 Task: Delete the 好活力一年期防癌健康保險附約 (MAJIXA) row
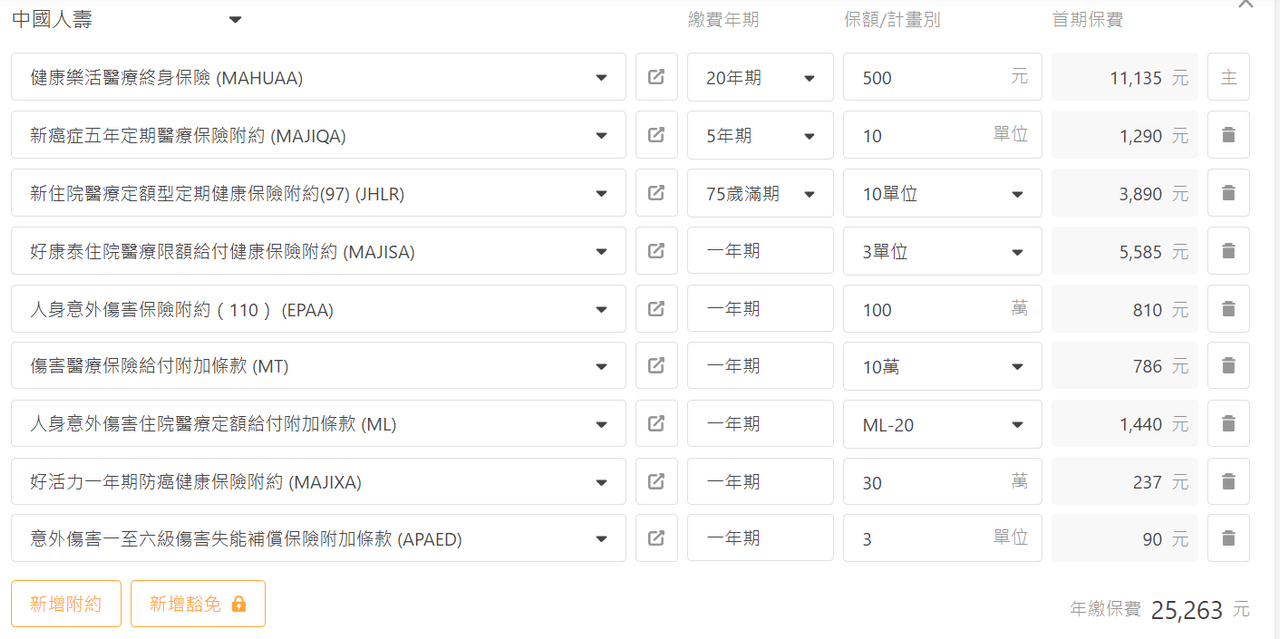[1228, 482]
